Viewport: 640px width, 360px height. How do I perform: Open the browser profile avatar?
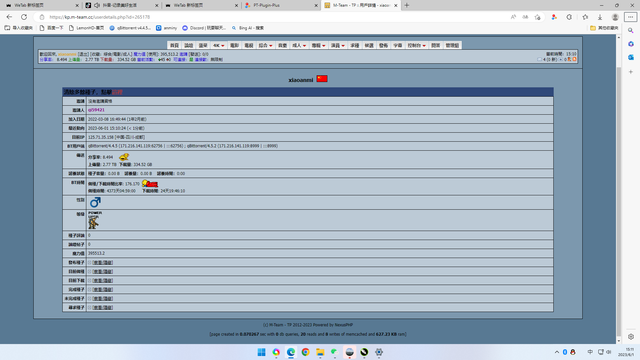coord(615,17)
